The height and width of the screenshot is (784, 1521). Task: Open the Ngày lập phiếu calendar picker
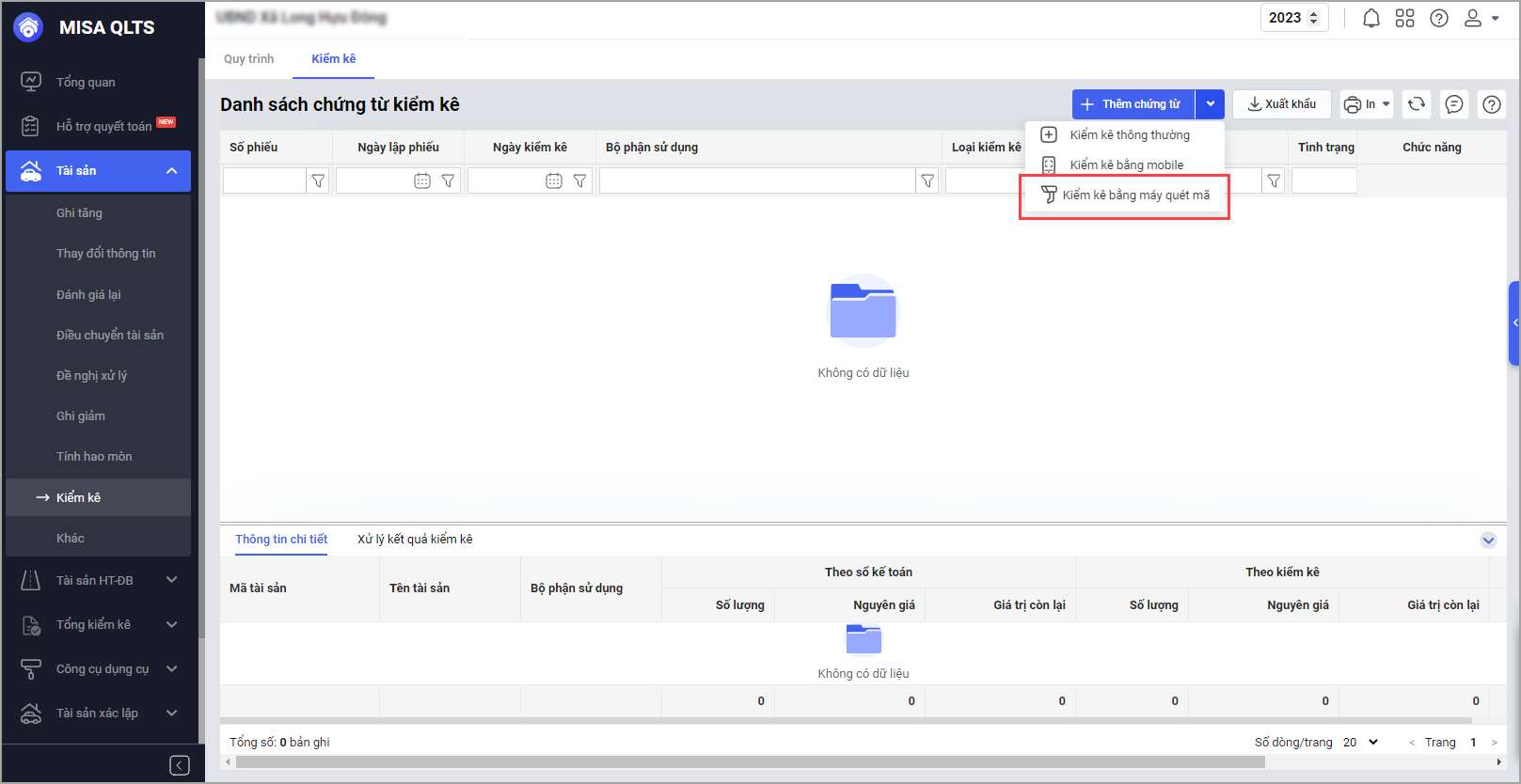pos(422,180)
